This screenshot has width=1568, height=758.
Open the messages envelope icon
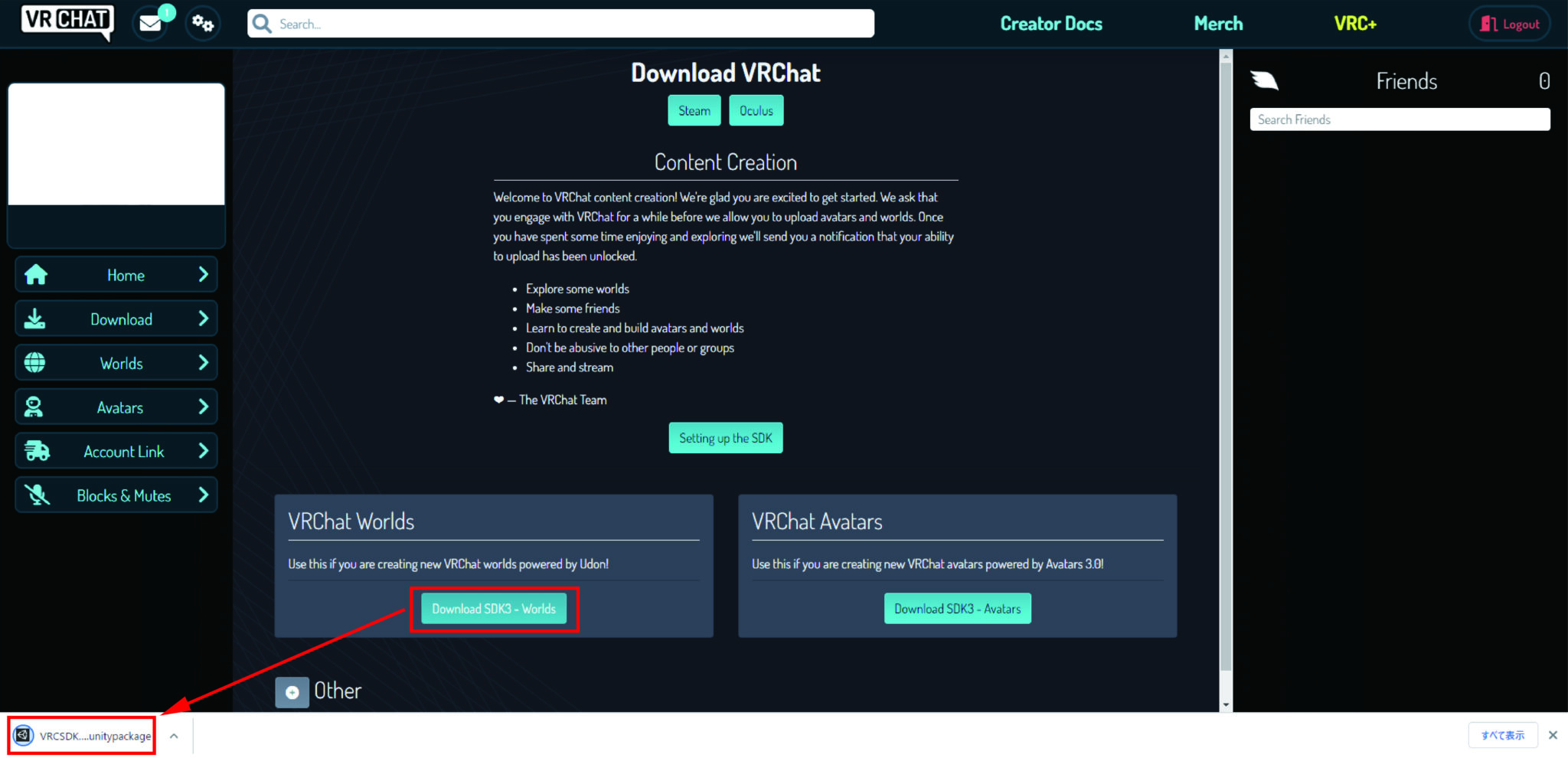click(x=150, y=23)
